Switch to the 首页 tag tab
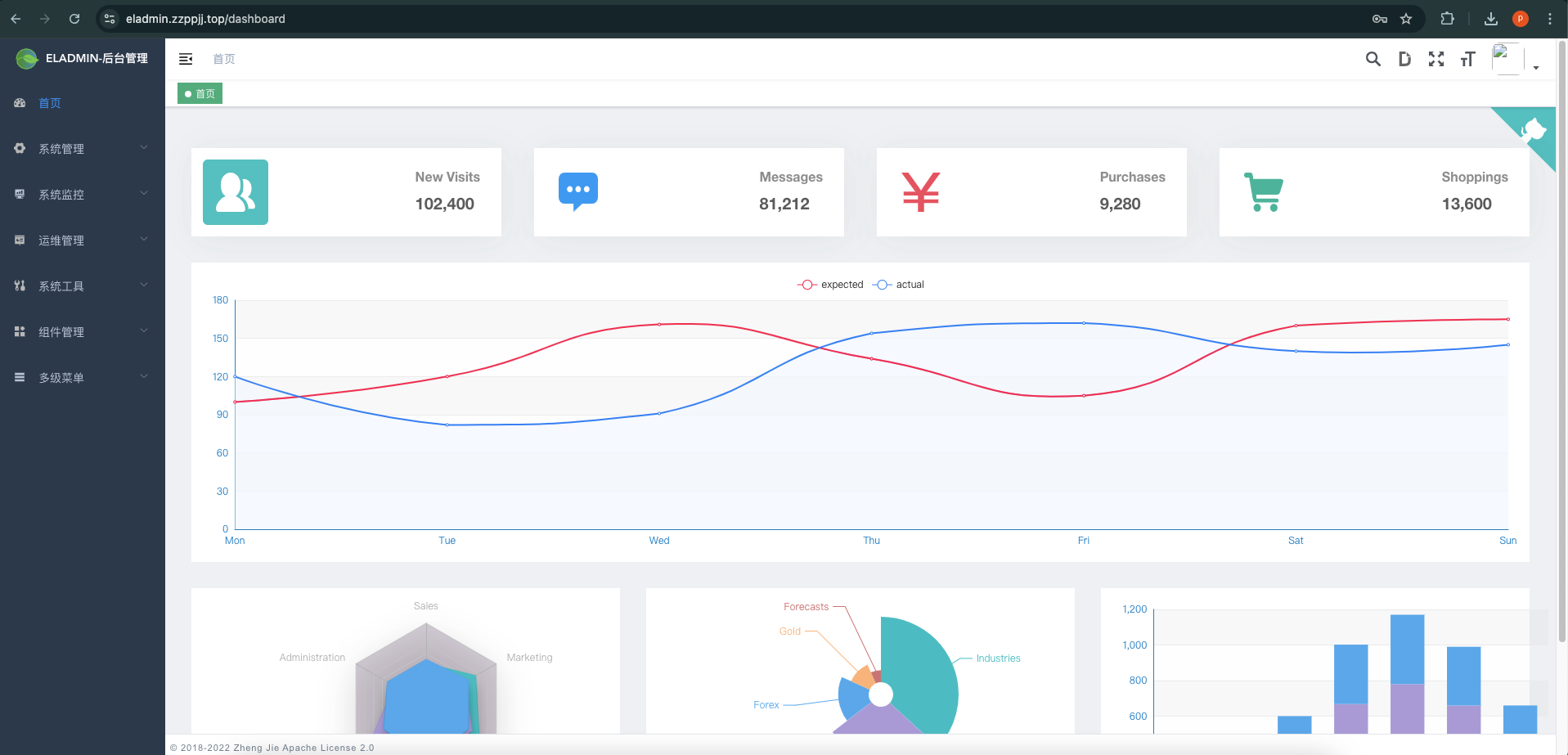1568x755 pixels. pos(200,94)
